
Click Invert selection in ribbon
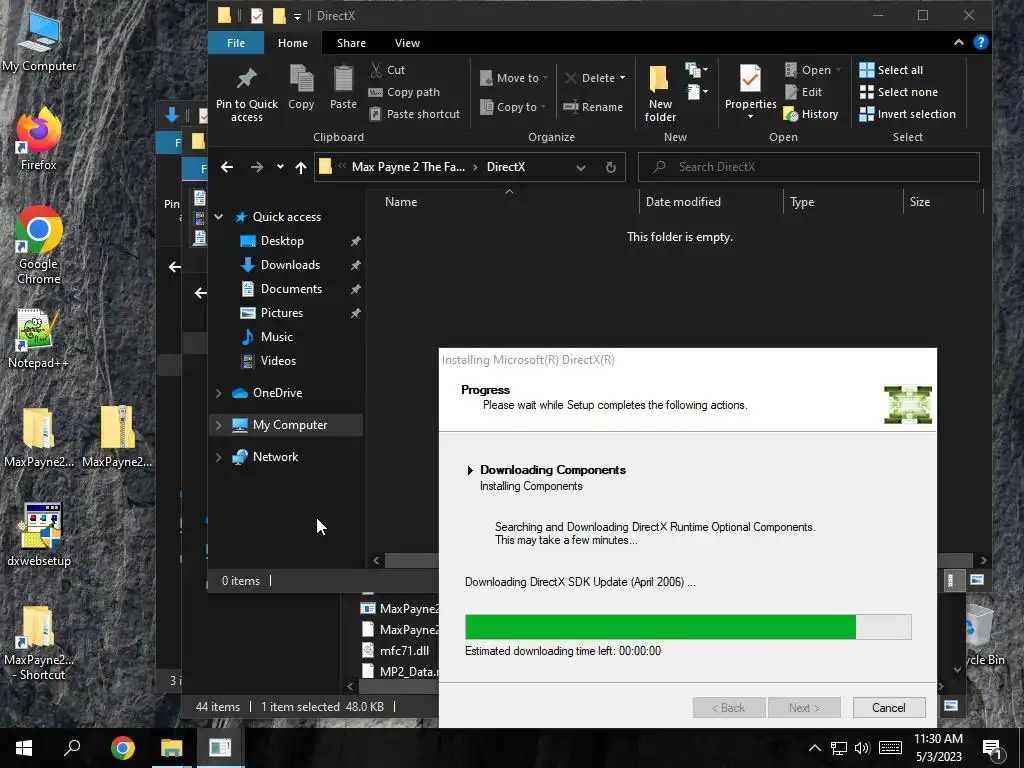pyautogui.click(x=907, y=114)
